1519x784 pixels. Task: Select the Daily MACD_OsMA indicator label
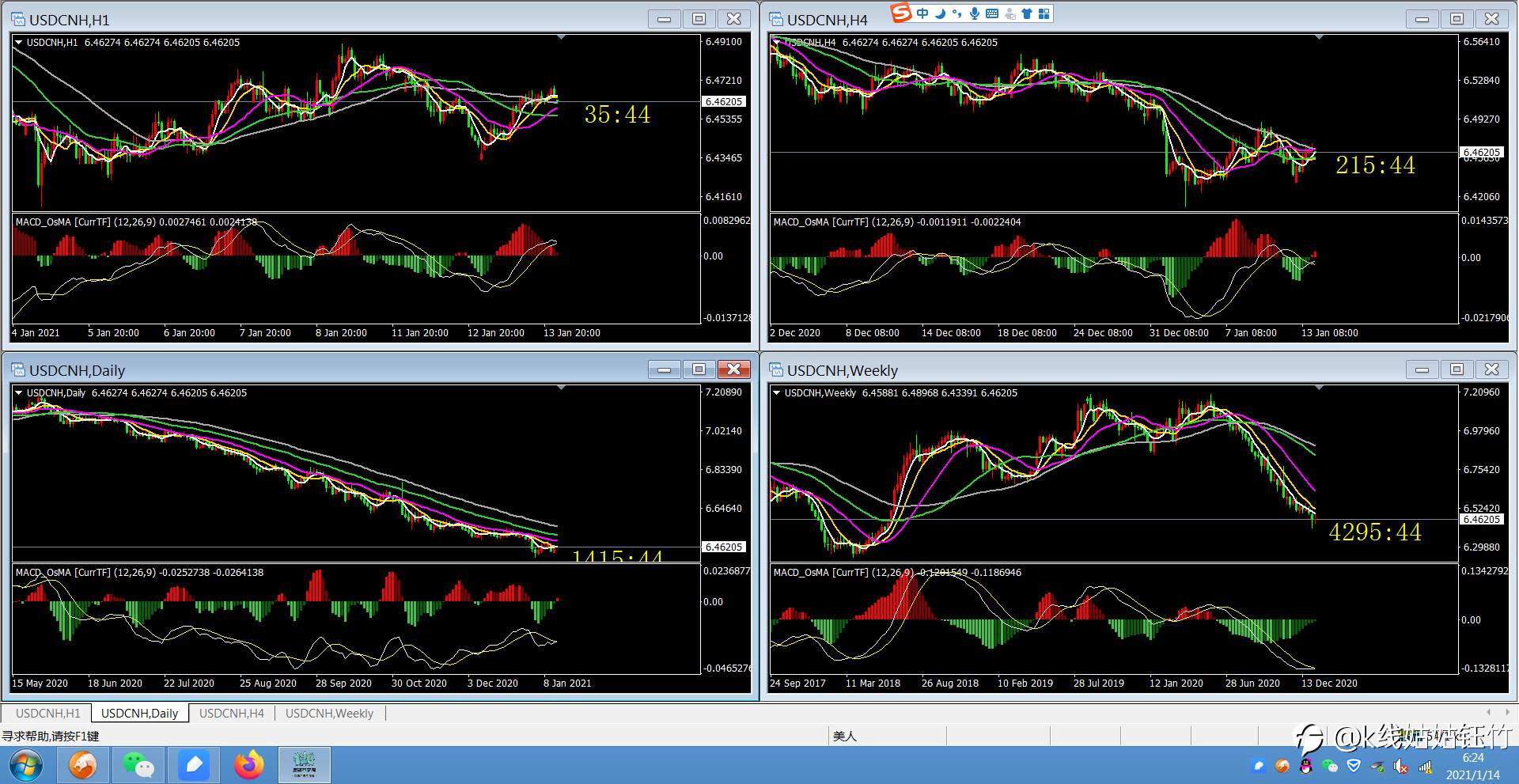139,572
